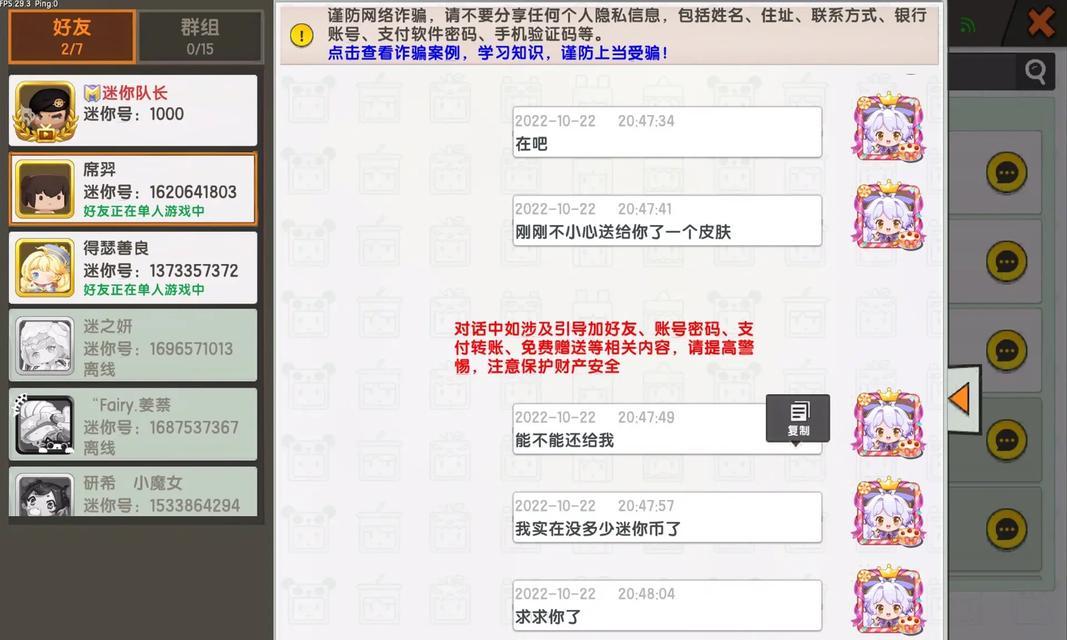This screenshot has width=1067, height=640.
Task: Switch to the 好友 tab
Action: point(71,37)
